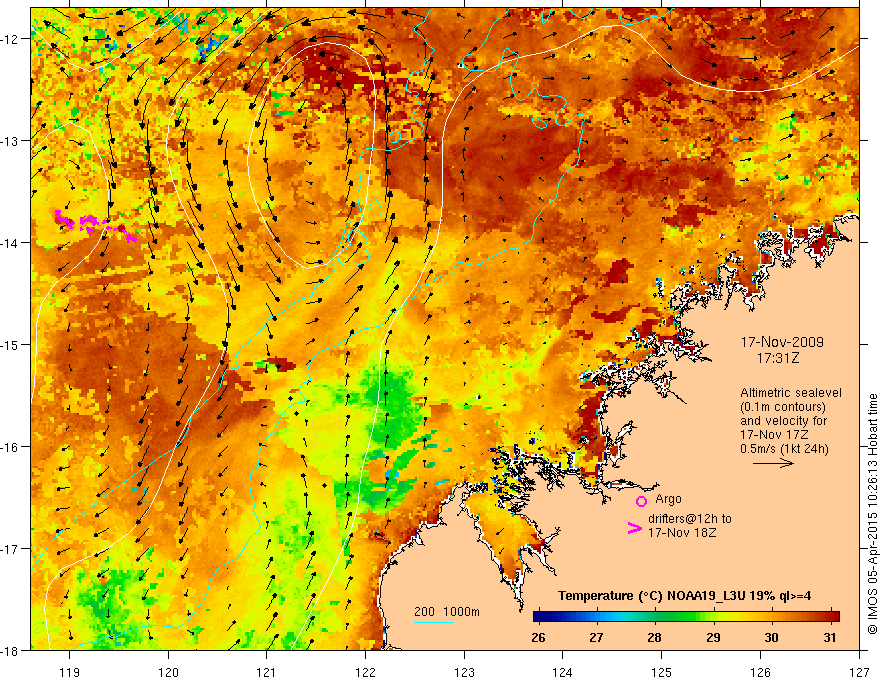This screenshot has height=680, width=880.
Task: Click the date label 17-Nov-2009
Action: tap(782, 342)
